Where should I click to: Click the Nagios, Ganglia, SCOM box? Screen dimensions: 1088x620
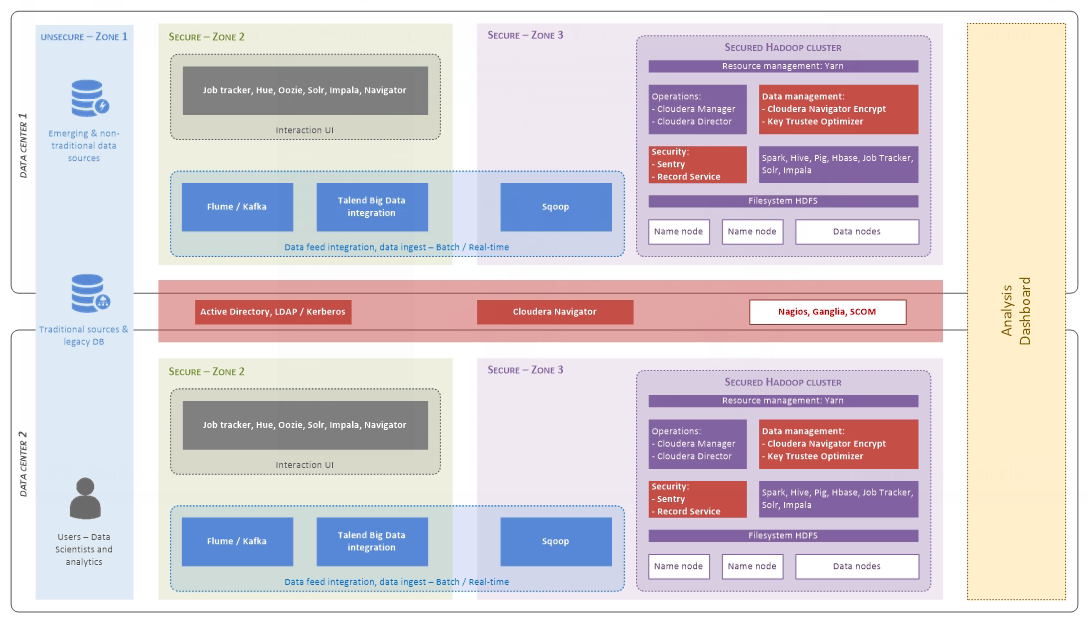(x=827, y=312)
